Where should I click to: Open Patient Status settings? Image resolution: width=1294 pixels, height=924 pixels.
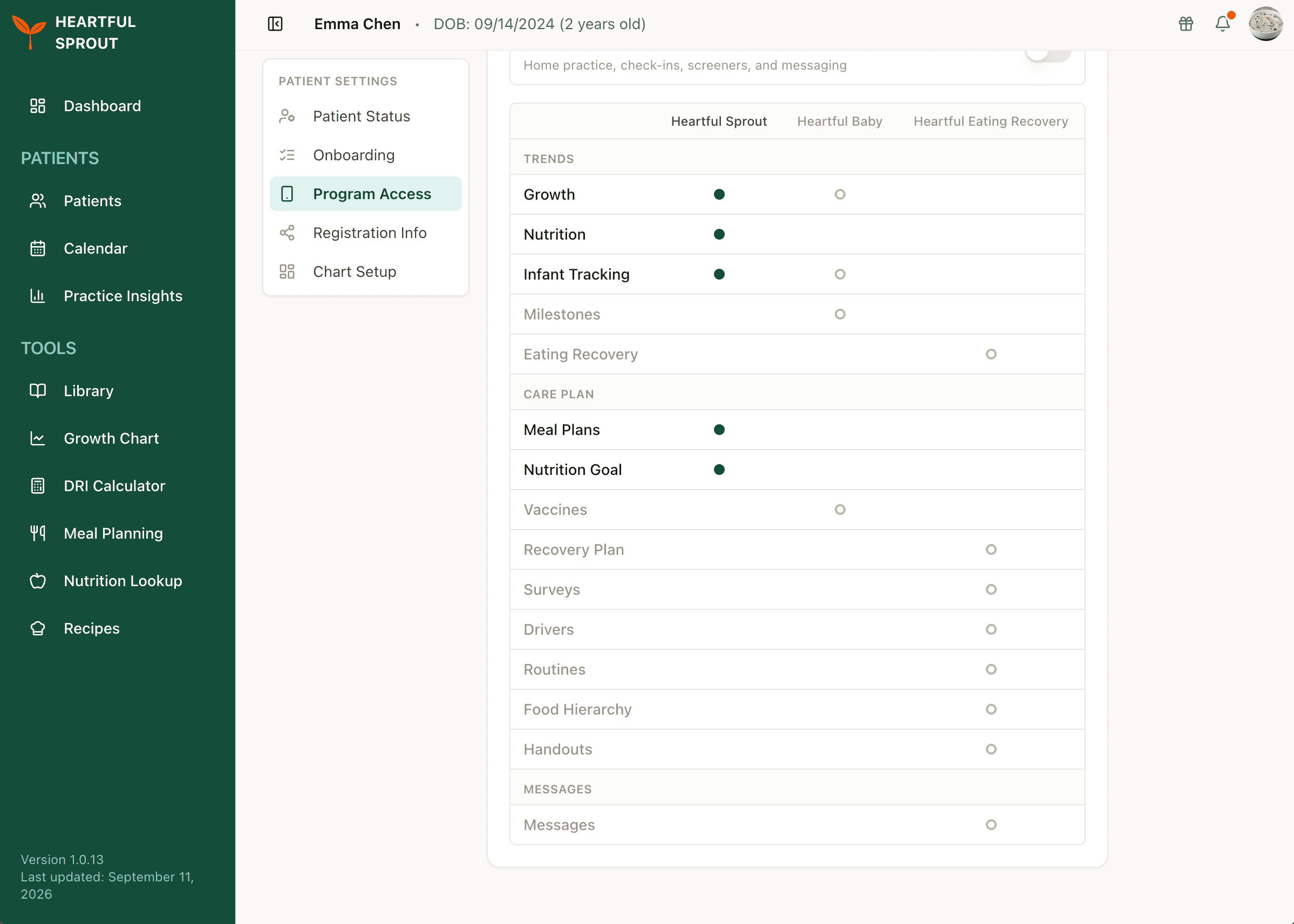click(x=366, y=116)
